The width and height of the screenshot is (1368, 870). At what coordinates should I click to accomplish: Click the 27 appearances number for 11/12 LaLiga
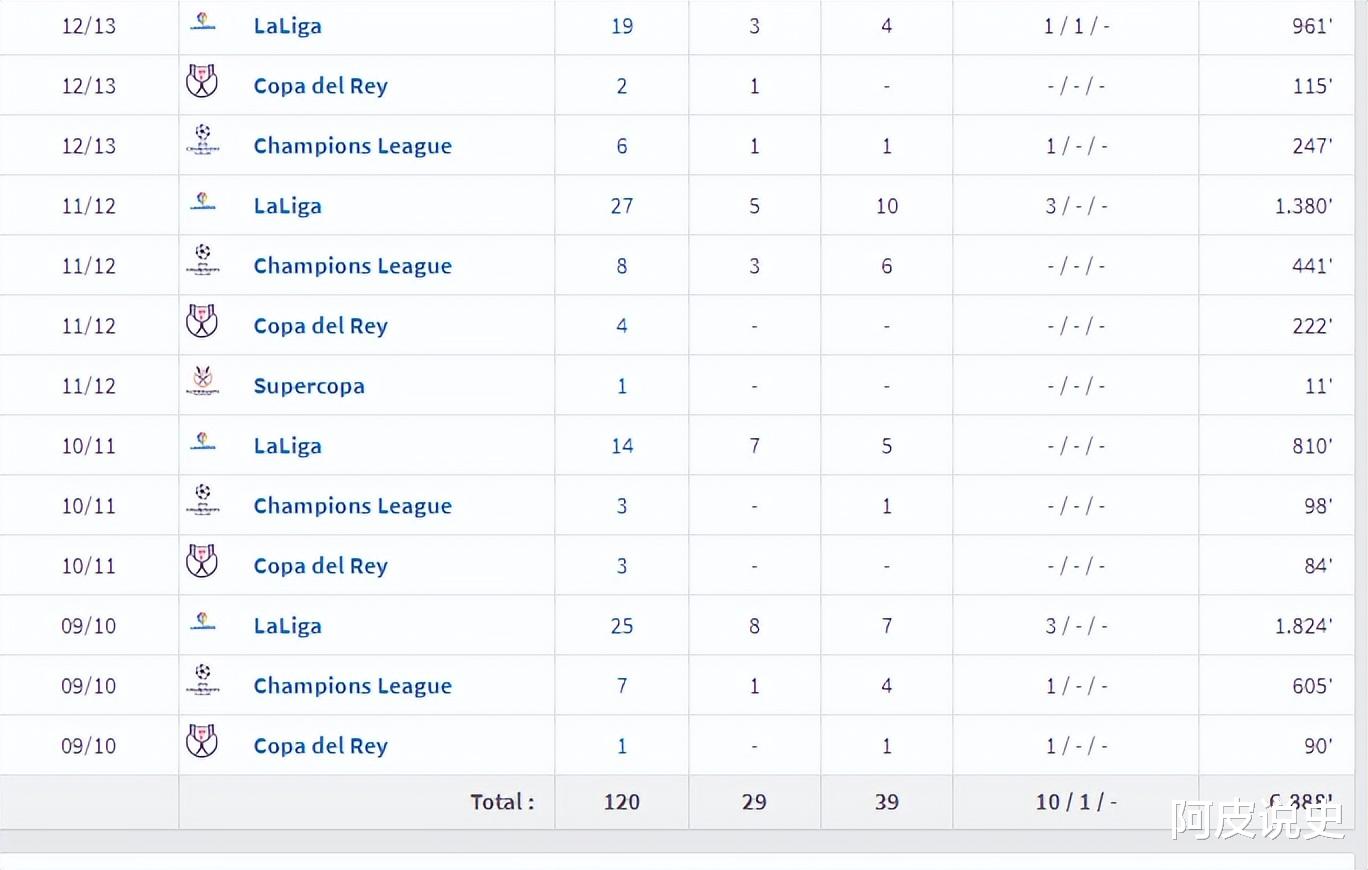tap(622, 206)
